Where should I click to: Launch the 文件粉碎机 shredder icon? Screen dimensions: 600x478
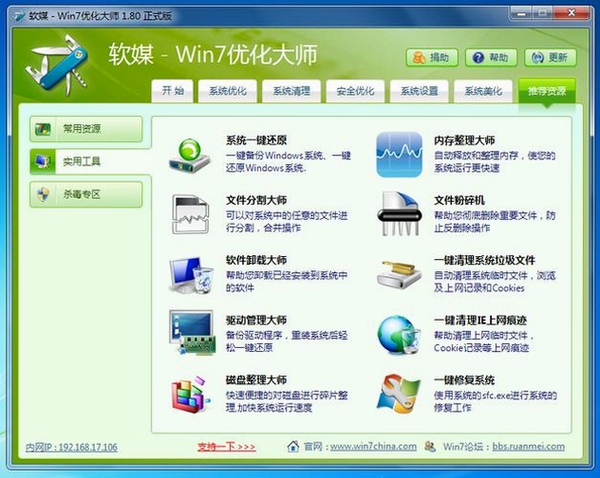[399, 214]
